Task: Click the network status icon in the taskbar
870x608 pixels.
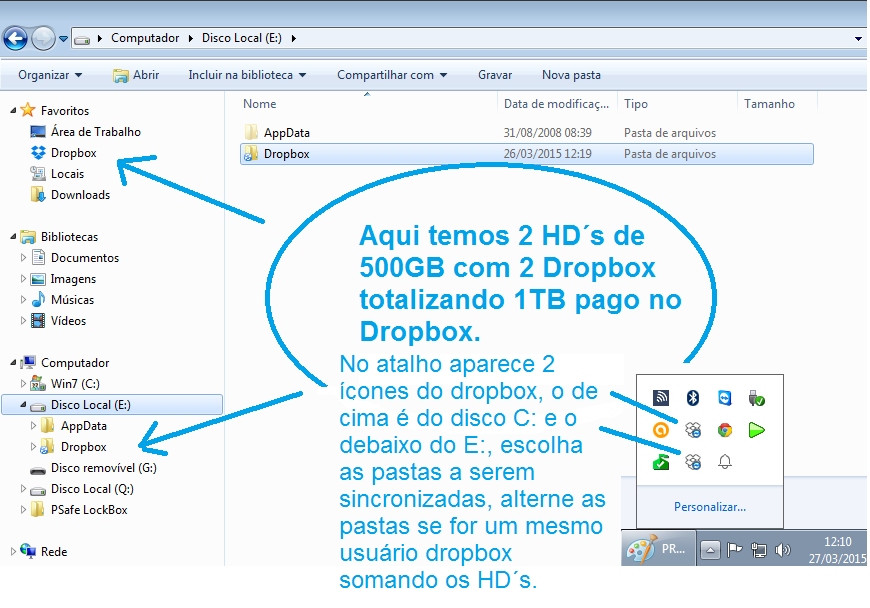Action: pyautogui.click(x=758, y=551)
